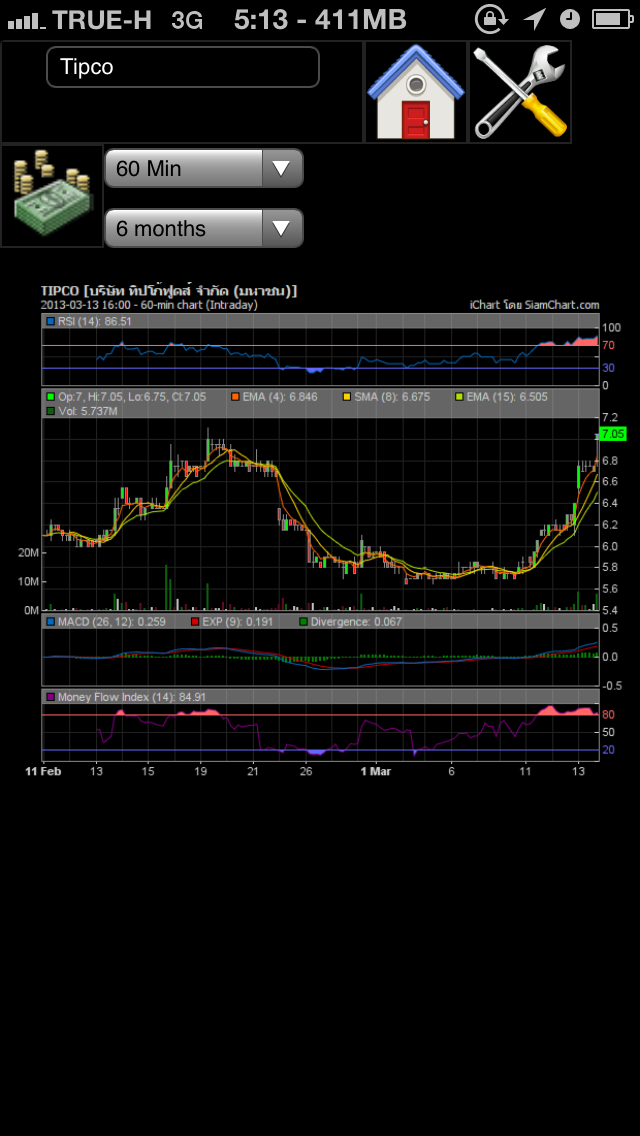Click the 1 Mar date axis label
Screen dimensions: 640x1136
point(375,771)
